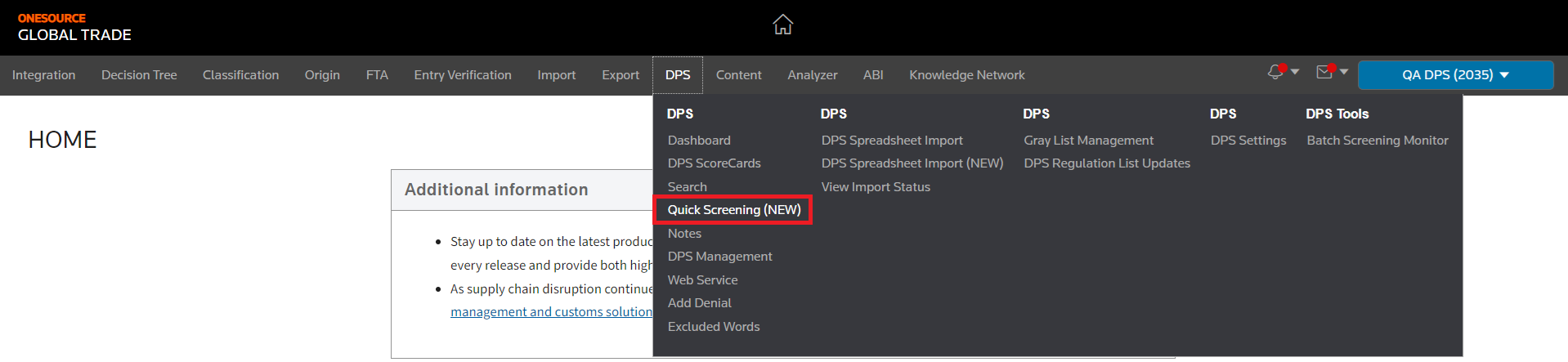This screenshot has width=1568, height=362.
Task: Open the Classification menu
Action: point(240,75)
